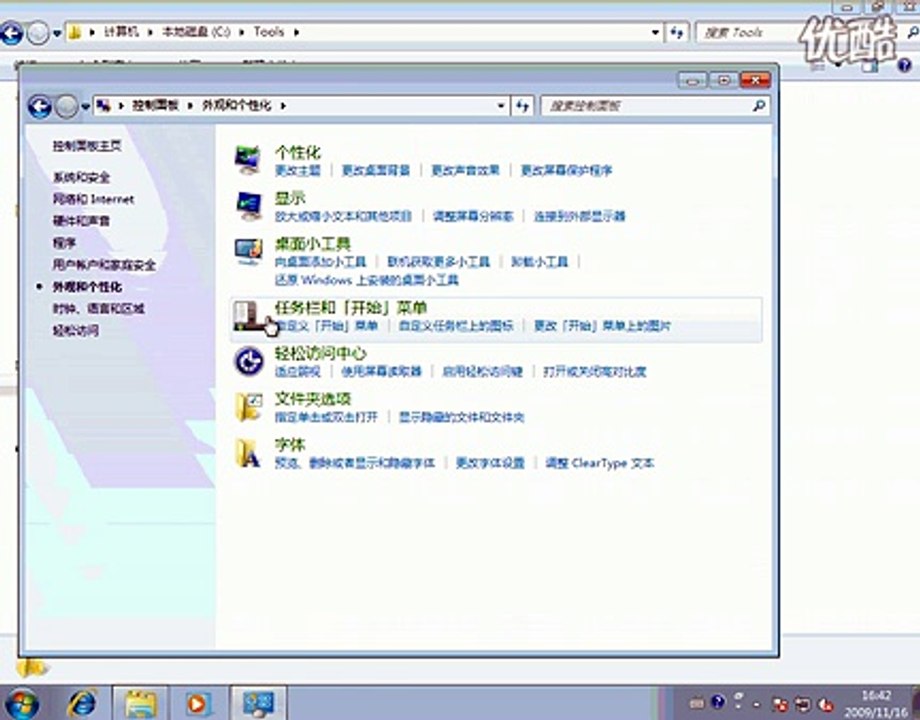Click the 自定义任务栏上的图标 link
920x720 pixels.
tap(456, 325)
